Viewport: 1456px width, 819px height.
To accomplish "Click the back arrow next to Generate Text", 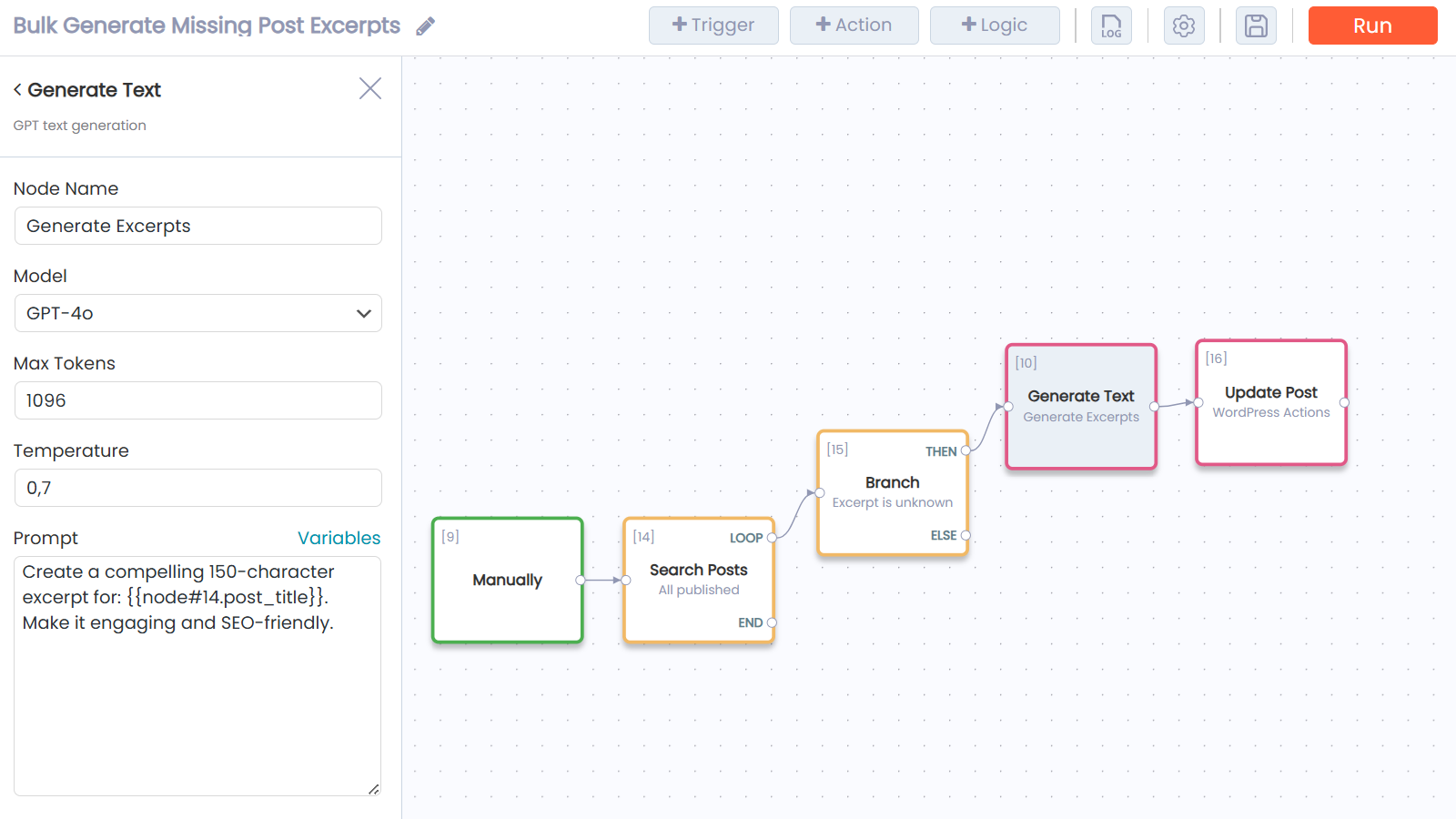I will tap(16, 89).
